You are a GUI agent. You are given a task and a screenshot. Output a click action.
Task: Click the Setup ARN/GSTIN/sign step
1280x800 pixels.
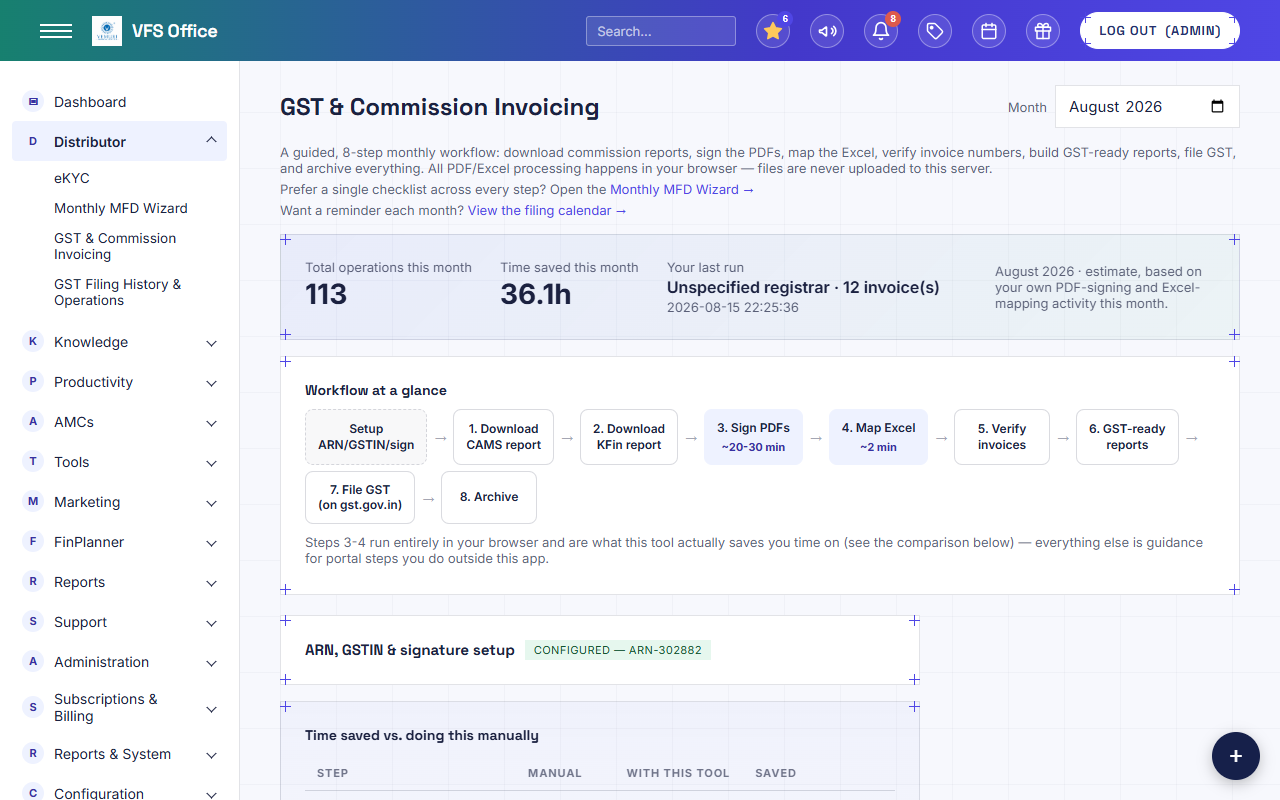pyautogui.click(x=366, y=437)
